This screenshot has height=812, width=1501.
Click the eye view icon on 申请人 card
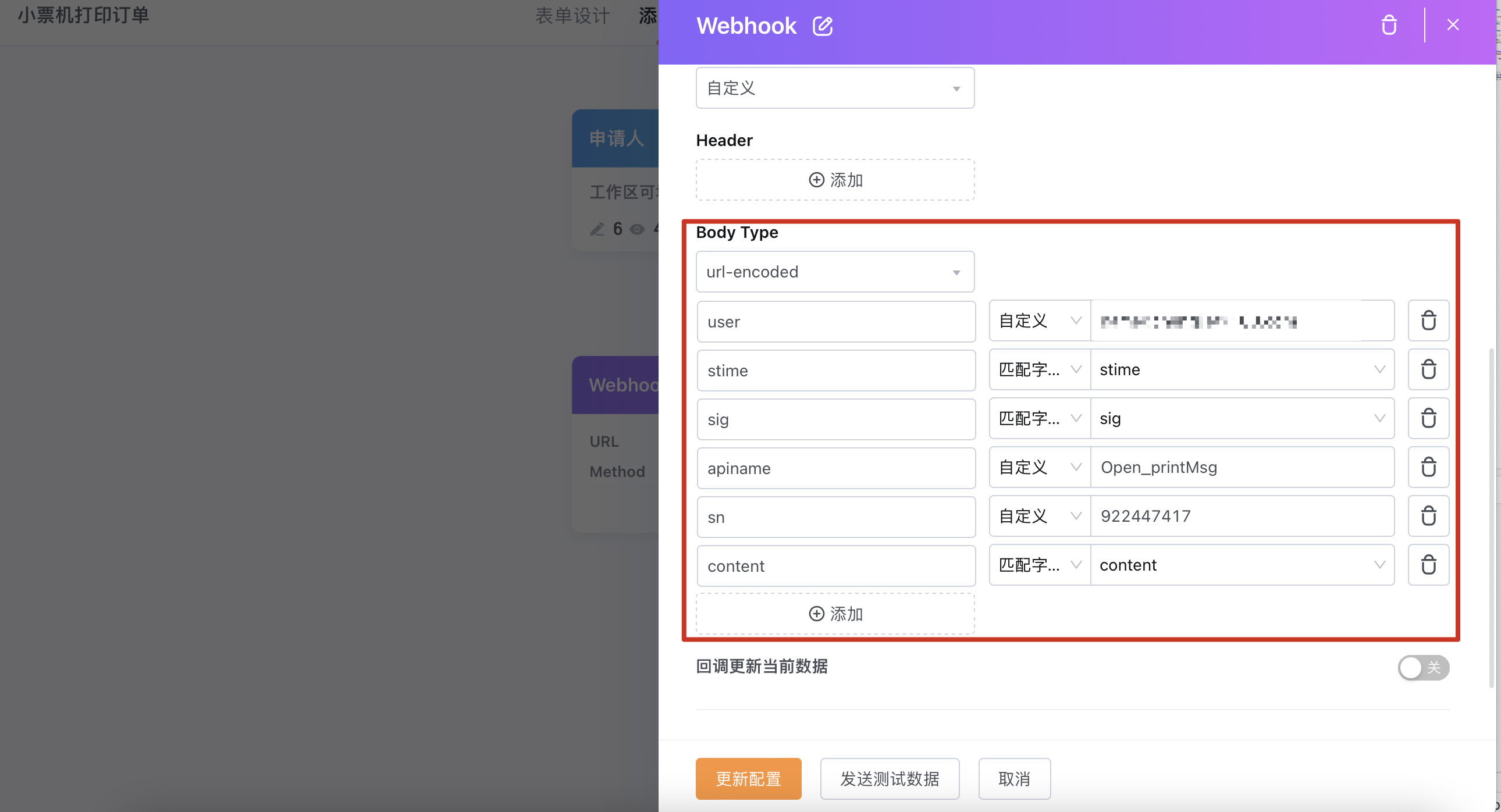click(x=638, y=229)
